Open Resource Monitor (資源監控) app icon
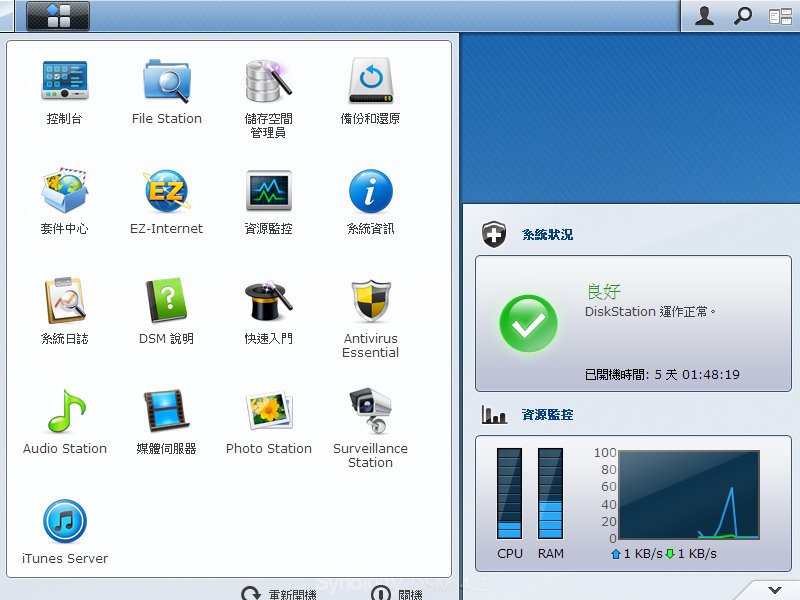Image resolution: width=800 pixels, height=600 pixels. [x=268, y=190]
